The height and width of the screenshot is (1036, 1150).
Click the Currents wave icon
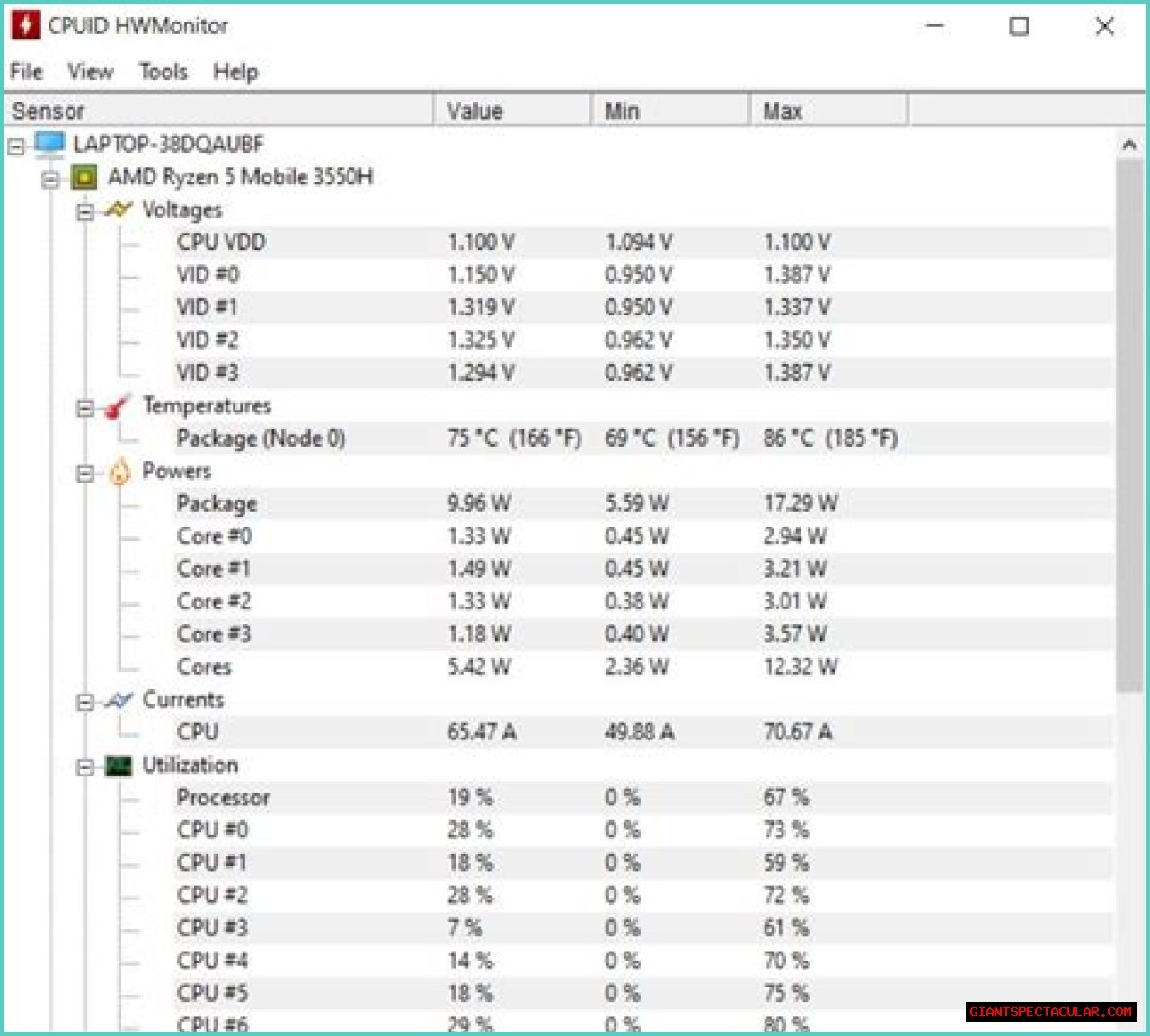coord(119,701)
